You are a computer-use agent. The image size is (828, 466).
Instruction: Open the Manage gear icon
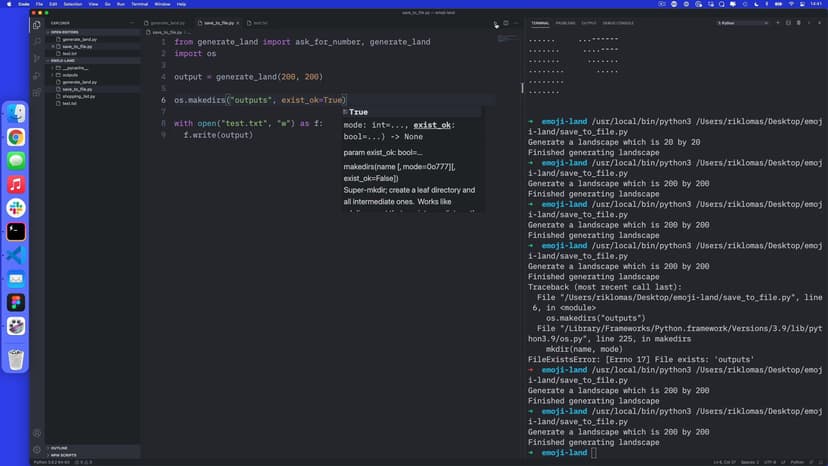(x=37, y=449)
